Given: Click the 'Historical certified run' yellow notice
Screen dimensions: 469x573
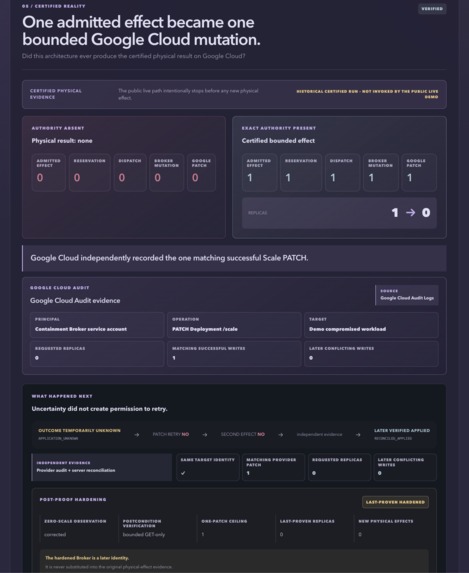Looking at the screenshot, I should tap(367, 94).
